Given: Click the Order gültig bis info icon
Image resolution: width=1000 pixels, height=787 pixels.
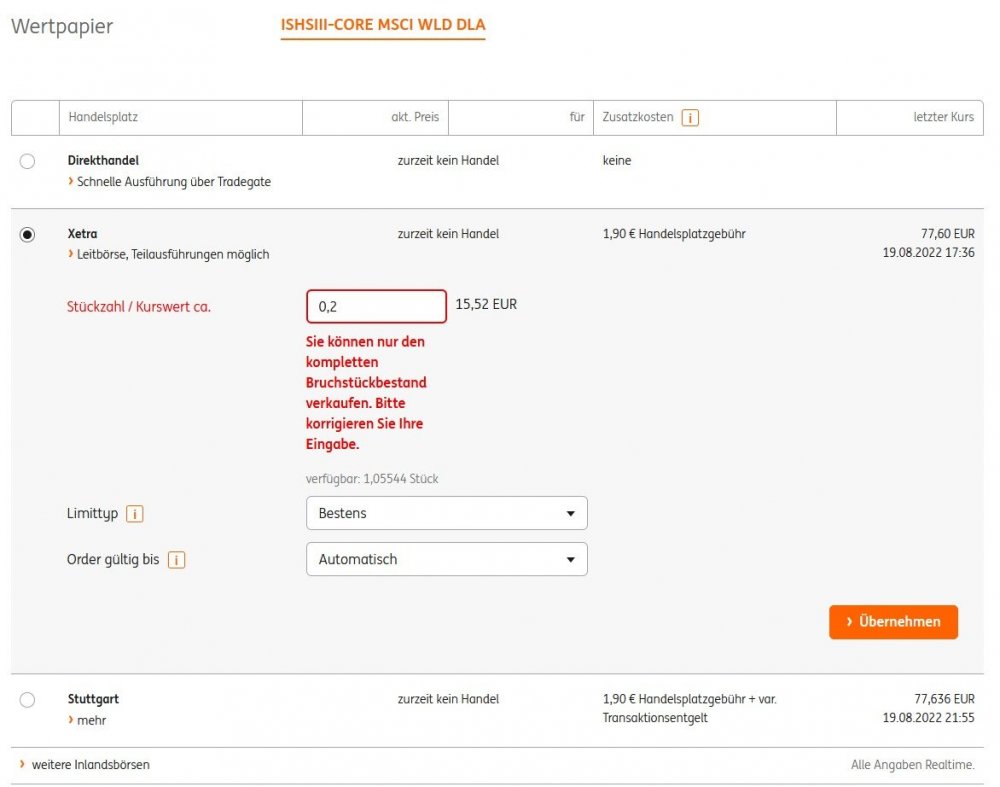Looking at the screenshot, I should [177, 560].
